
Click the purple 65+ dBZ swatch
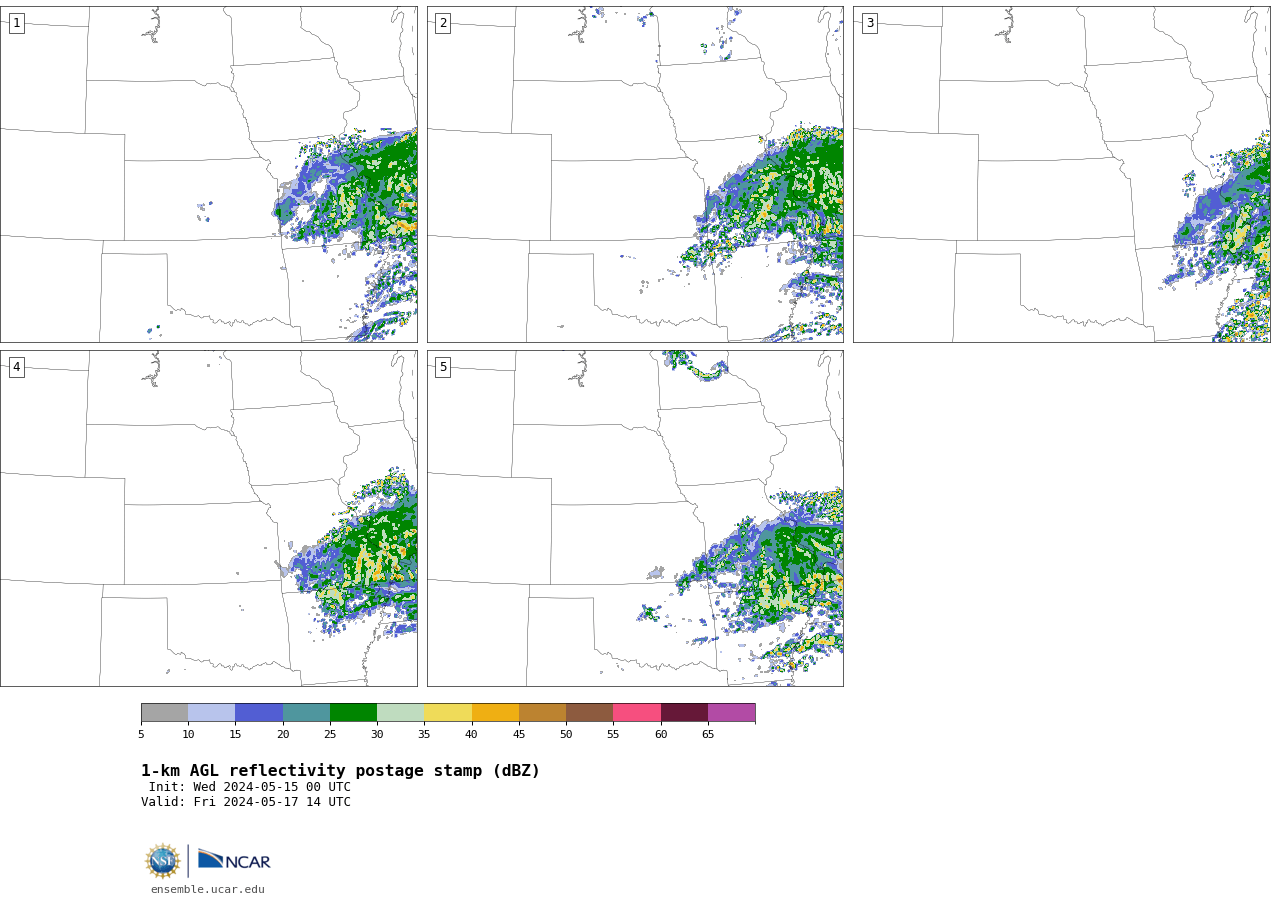tap(731, 712)
